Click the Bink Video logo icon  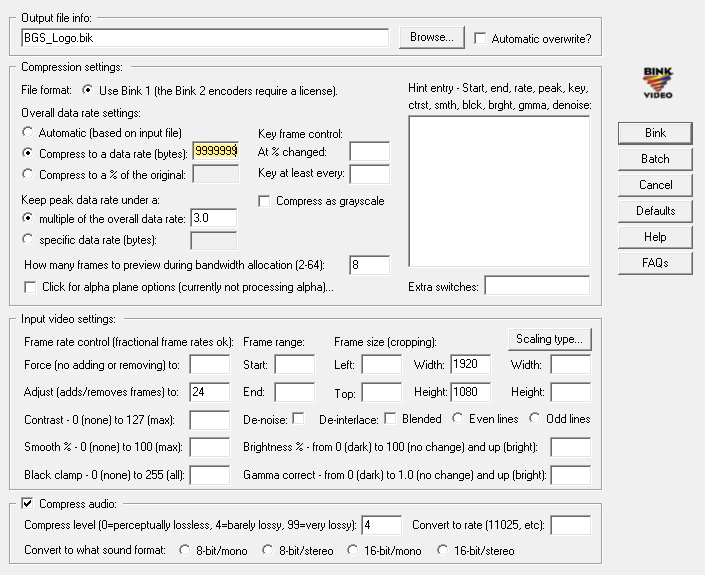pos(657,83)
